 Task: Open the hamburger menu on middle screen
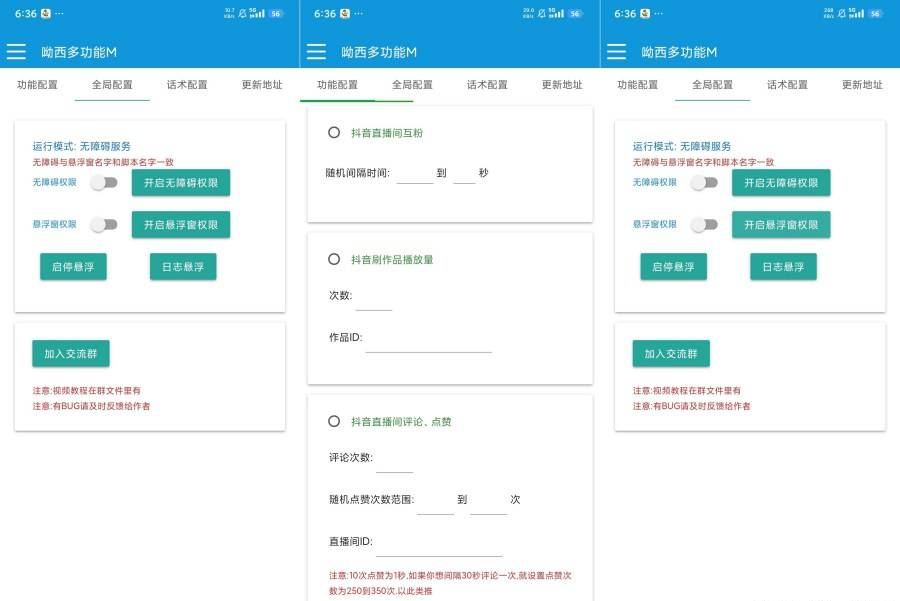pyautogui.click(x=316, y=52)
